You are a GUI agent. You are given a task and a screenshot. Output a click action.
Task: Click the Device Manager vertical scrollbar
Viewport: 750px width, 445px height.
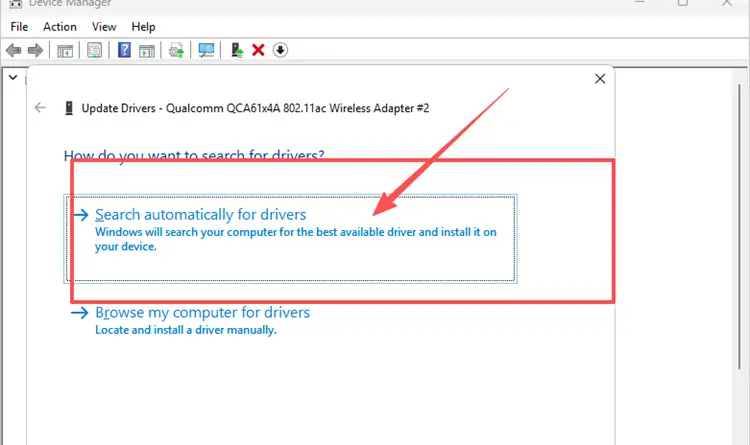739,226
